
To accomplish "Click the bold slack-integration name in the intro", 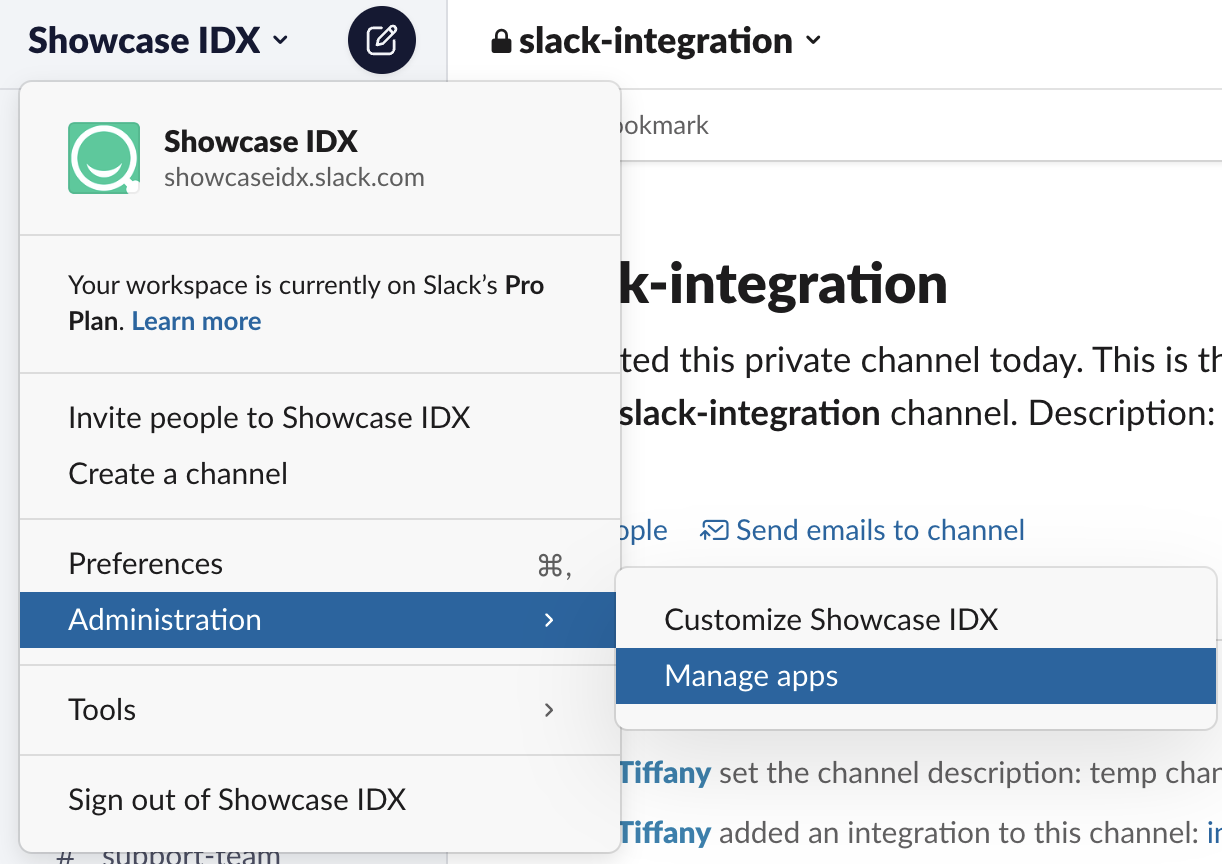I will [x=750, y=412].
